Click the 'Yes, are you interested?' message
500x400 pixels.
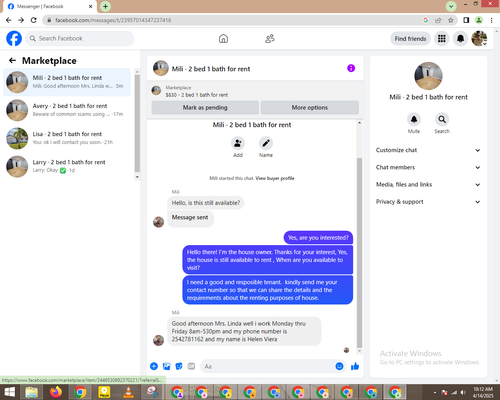point(318,238)
